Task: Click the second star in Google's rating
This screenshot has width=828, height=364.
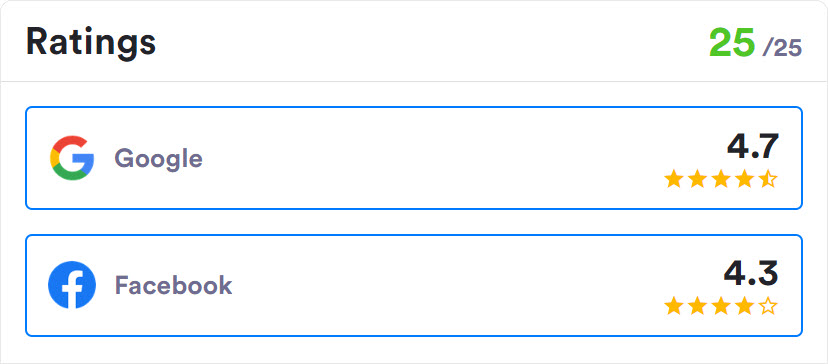Action: point(697,179)
